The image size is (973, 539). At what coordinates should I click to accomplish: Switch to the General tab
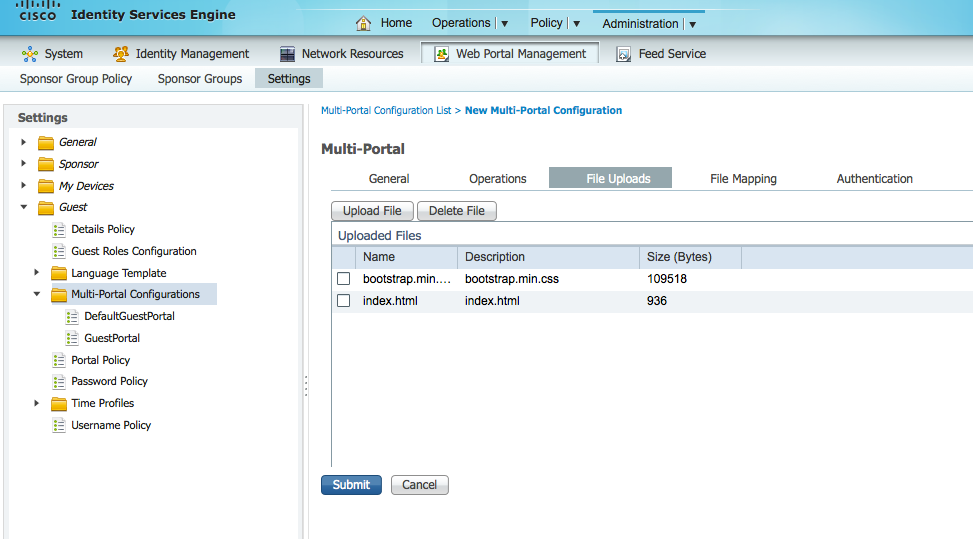[x=389, y=179]
